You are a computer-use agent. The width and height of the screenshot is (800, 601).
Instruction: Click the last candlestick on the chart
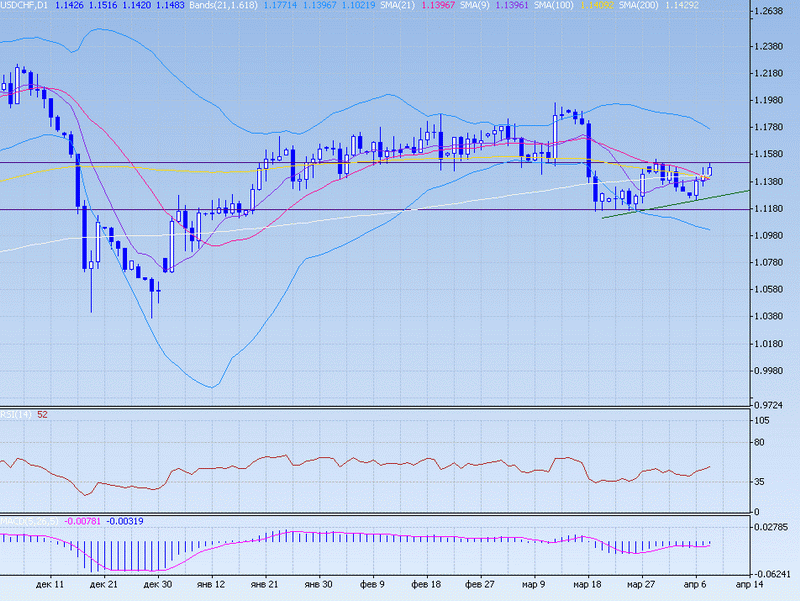click(710, 171)
